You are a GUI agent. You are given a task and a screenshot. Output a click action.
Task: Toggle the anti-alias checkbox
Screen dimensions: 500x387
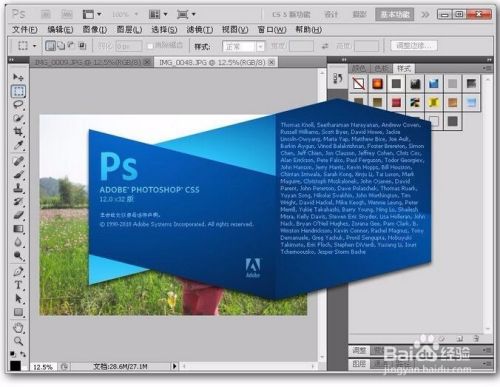click(150, 46)
